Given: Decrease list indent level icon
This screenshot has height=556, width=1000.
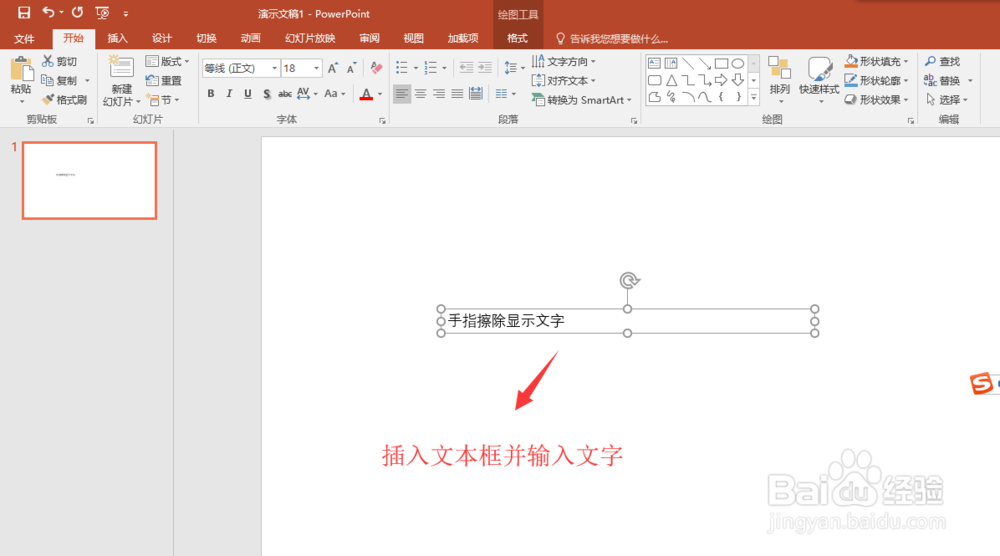Looking at the screenshot, I should (x=466, y=68).
